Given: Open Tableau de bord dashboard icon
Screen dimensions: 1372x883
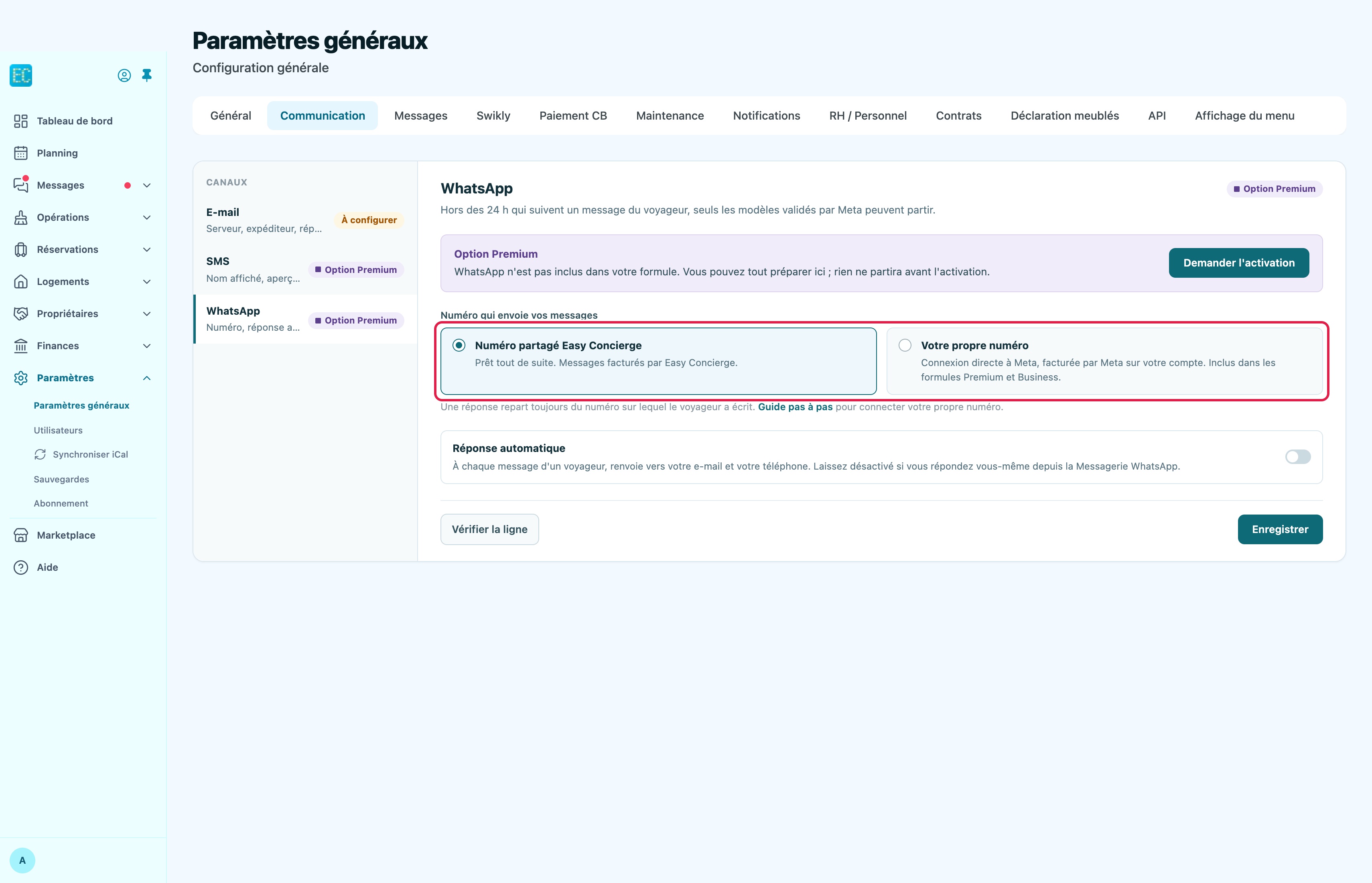Looking at the screenshot, I should 20,121.
